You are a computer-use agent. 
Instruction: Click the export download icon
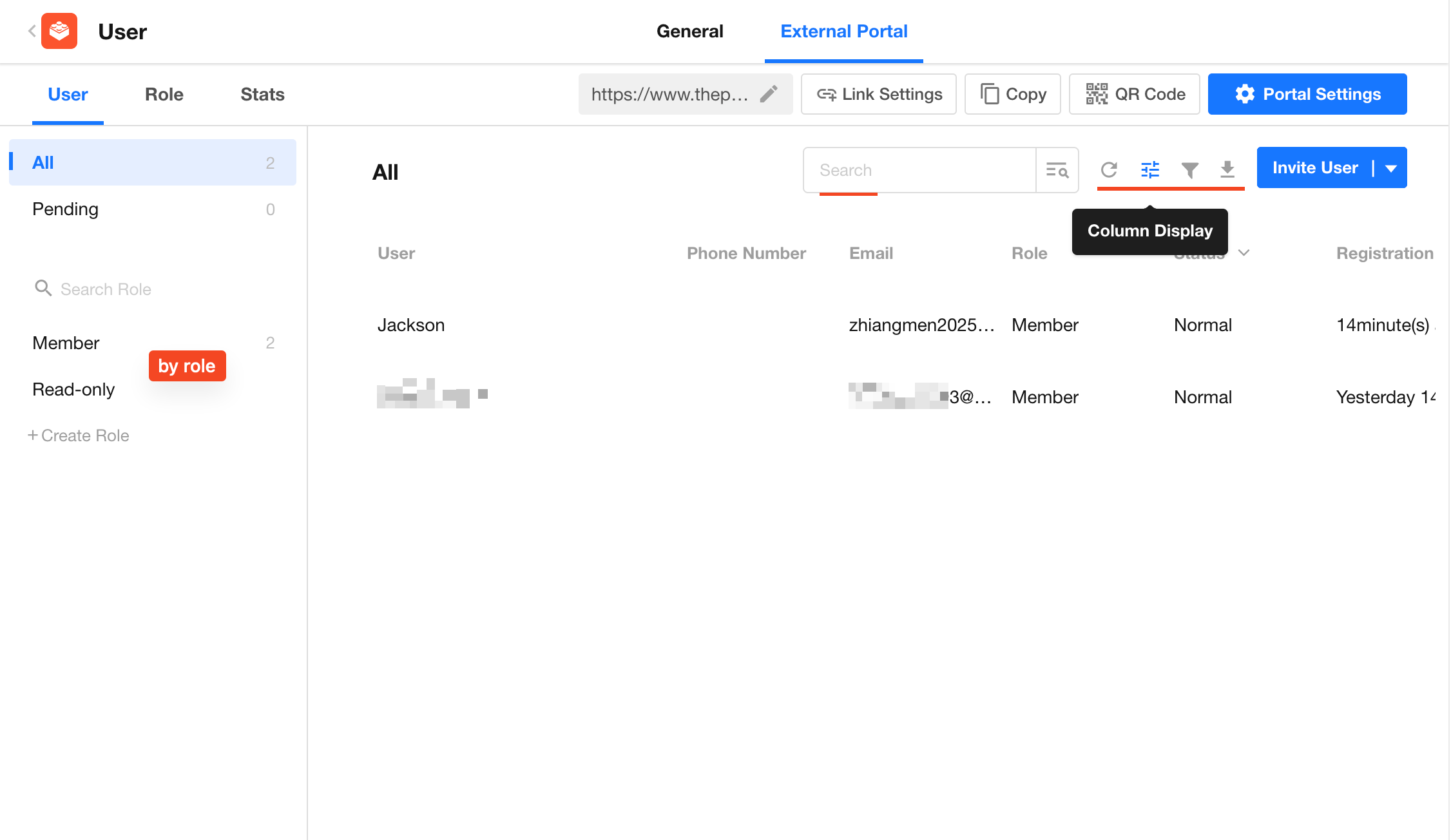click(x=1227, y=169)
